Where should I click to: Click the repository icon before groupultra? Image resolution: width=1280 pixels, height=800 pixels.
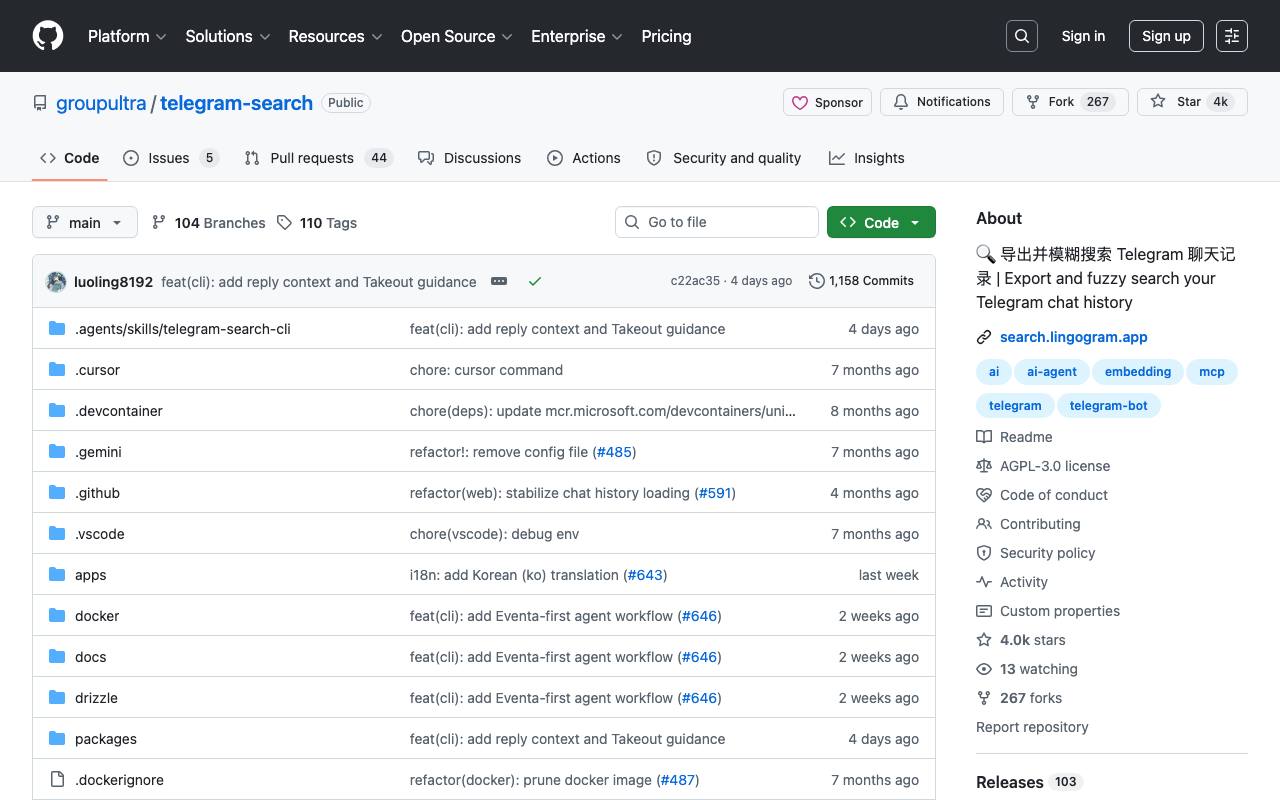click(40, 103)
